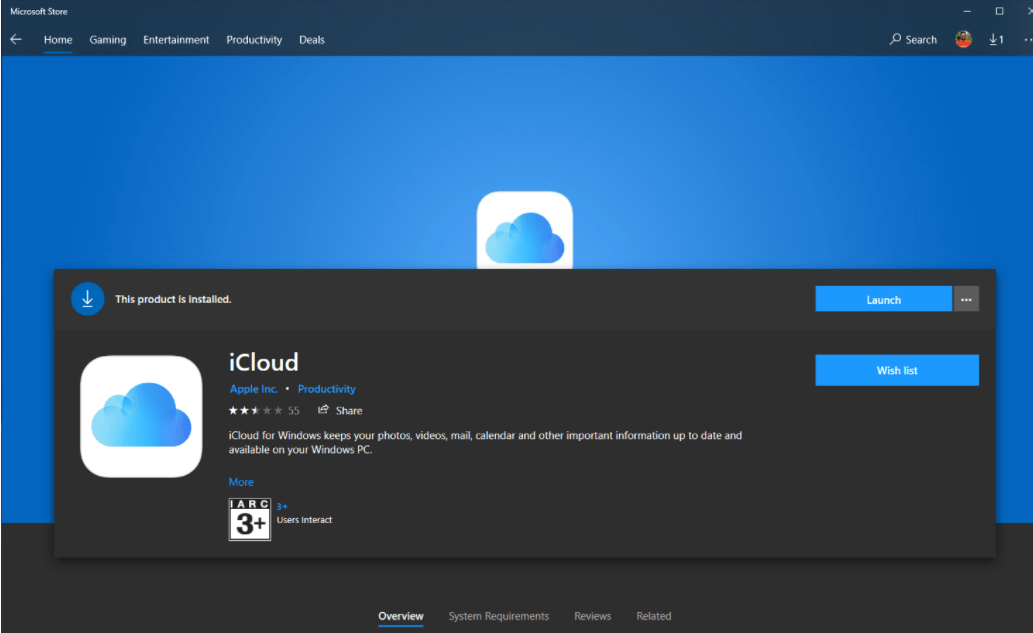1033x633 pixels.
Task: Expand the description with More
Action: click(x=241, y=482)
